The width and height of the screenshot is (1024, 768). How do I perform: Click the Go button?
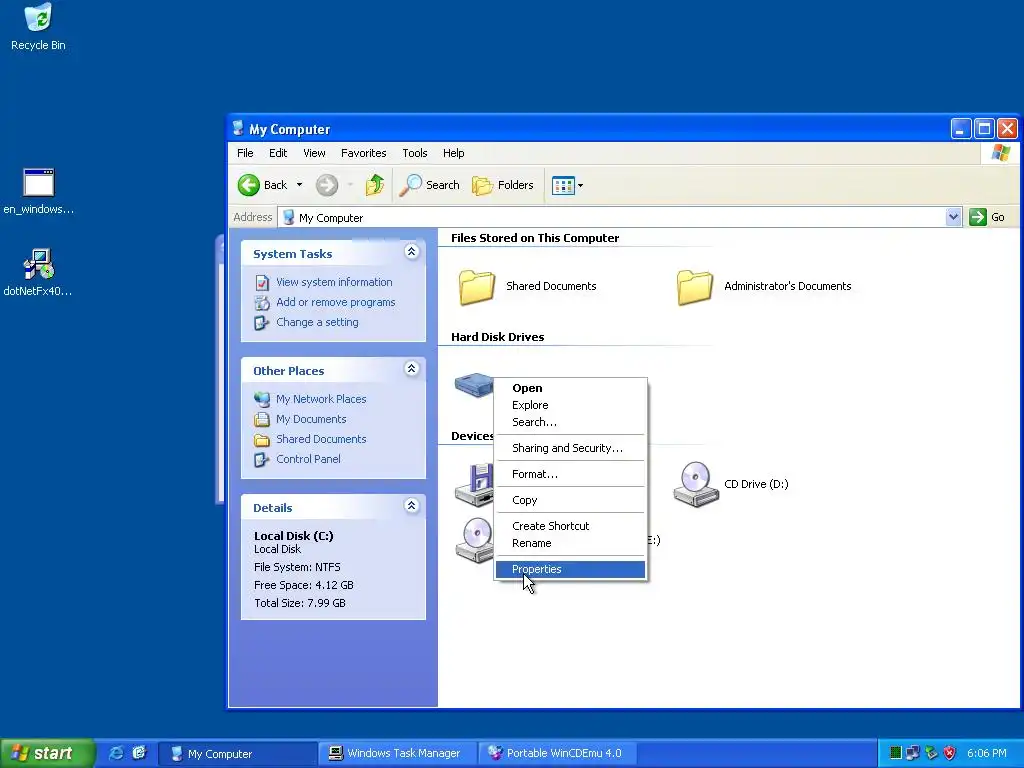tap(987, 217)
